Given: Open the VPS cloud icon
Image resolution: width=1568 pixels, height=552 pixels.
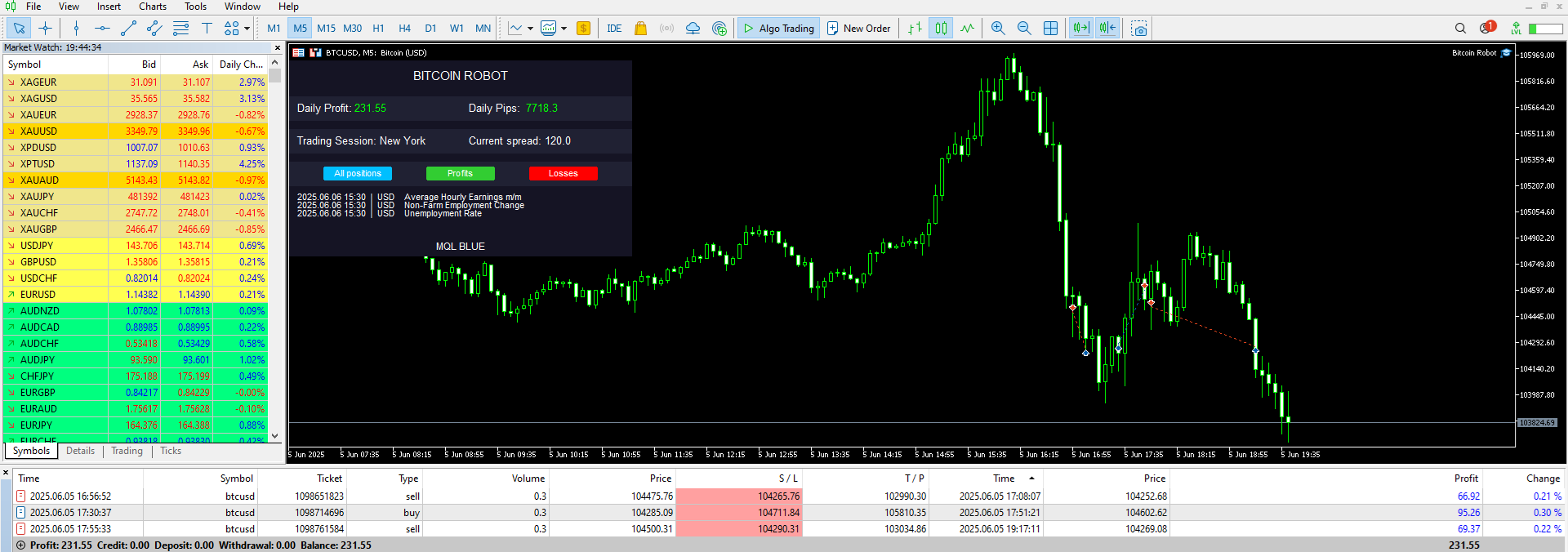Looking at the screenshot, I should (x=693, y=29).
